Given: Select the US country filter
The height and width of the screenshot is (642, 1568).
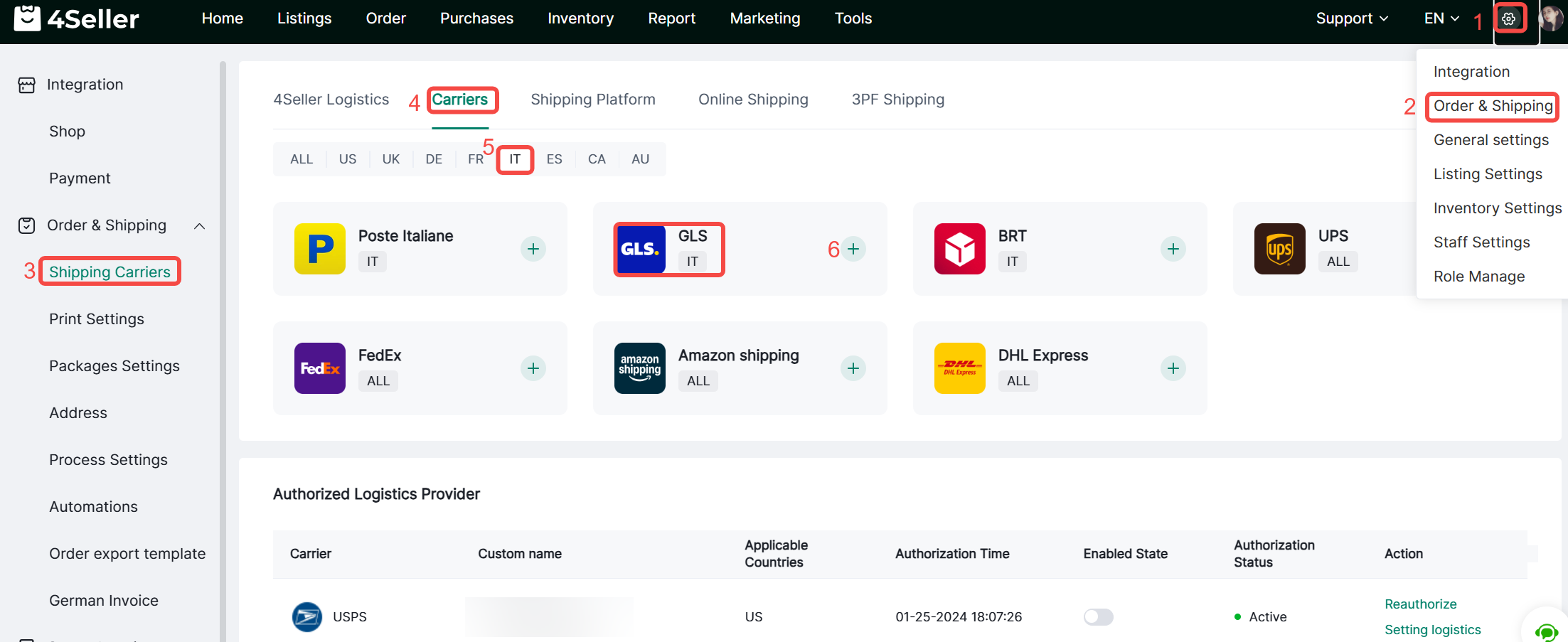Looking at the screenshot, I should pyautogui.click(x=348, y=159).
